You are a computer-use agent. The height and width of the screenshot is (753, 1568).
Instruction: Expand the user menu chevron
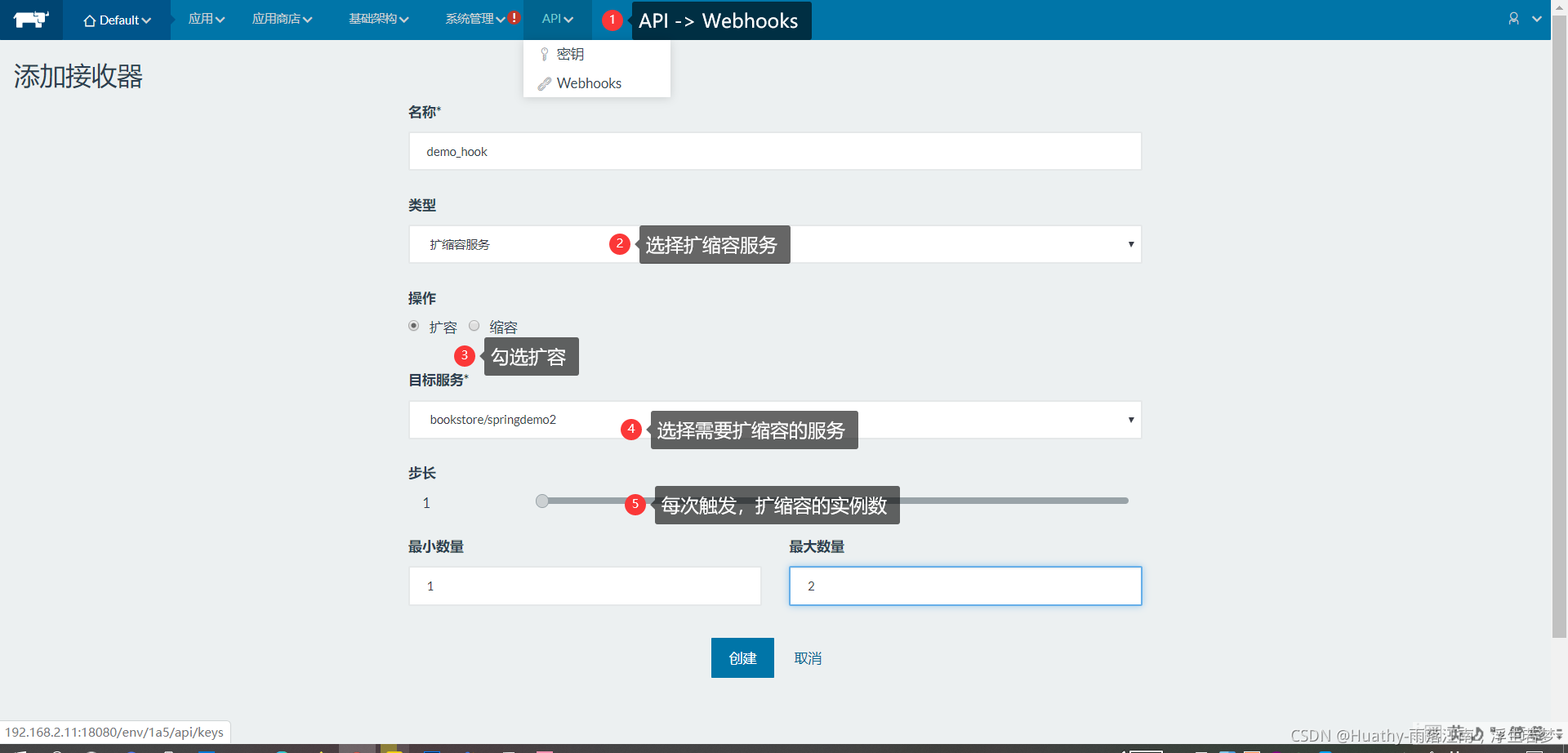1537,19
